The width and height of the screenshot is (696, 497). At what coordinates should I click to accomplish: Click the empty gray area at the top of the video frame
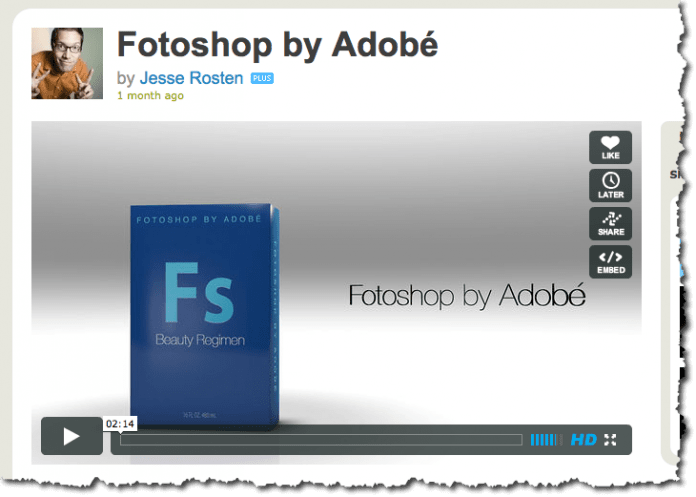[300, 150]
